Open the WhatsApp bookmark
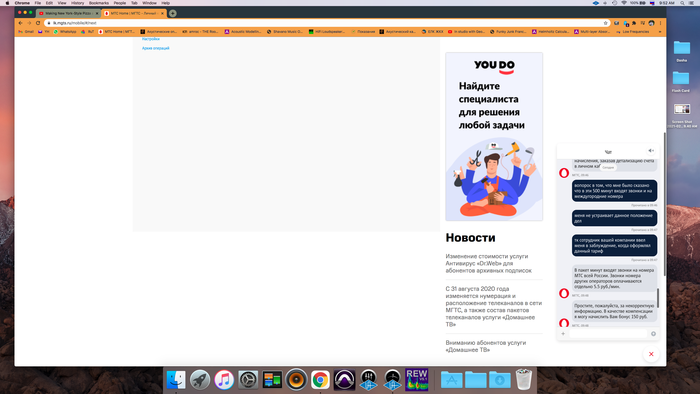 coord(65,32)
